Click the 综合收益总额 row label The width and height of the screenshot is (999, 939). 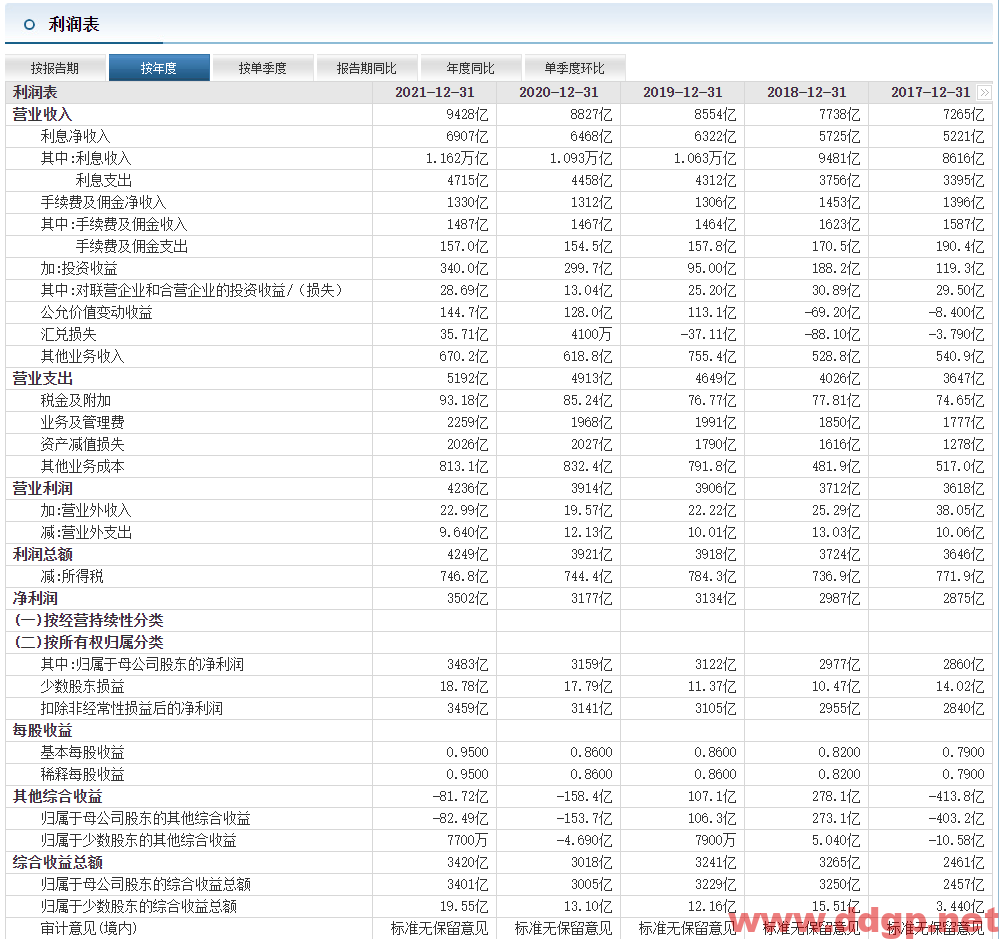click(x=57, y=863)
